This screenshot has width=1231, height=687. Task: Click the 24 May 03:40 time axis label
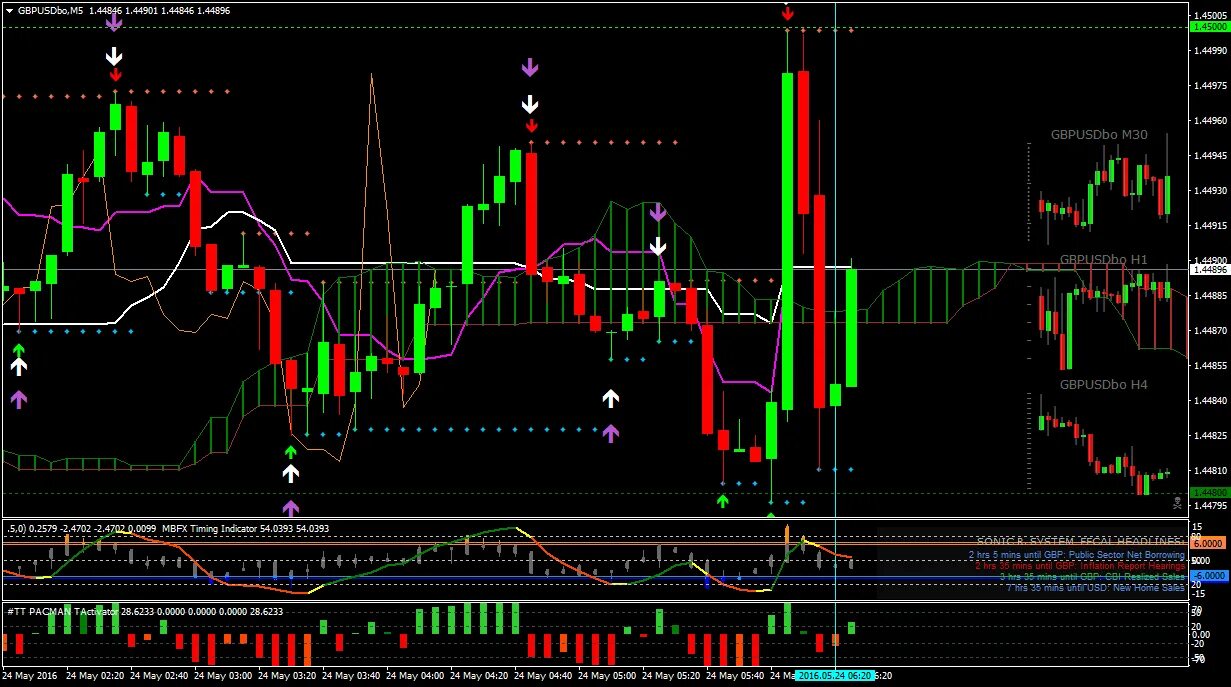pos(351,677)
